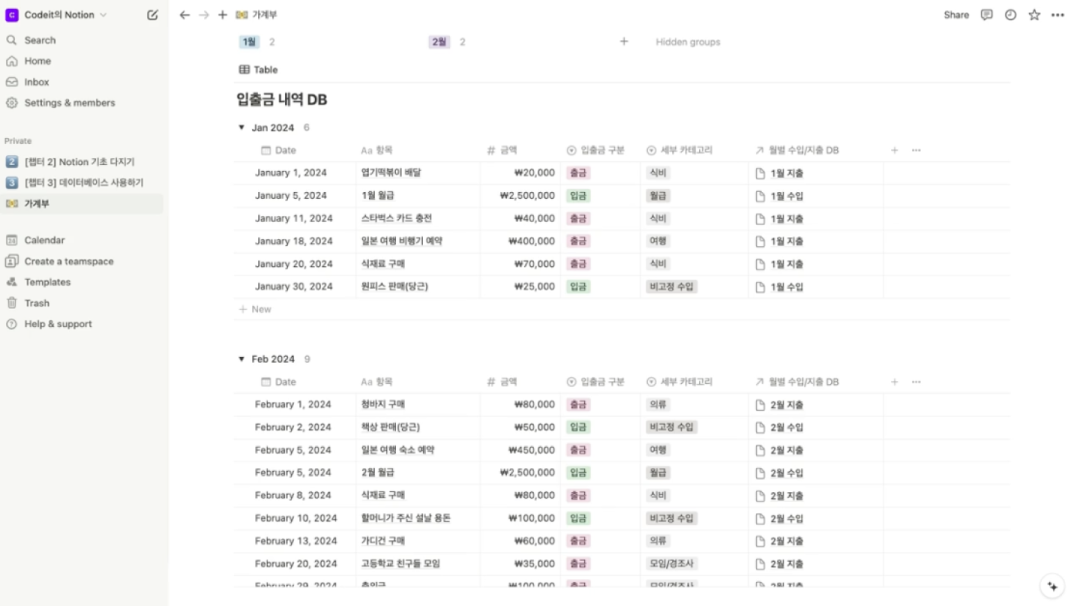Favorite this page with the star icon
1068x606 pixels.
click(x=1032, y=15)
